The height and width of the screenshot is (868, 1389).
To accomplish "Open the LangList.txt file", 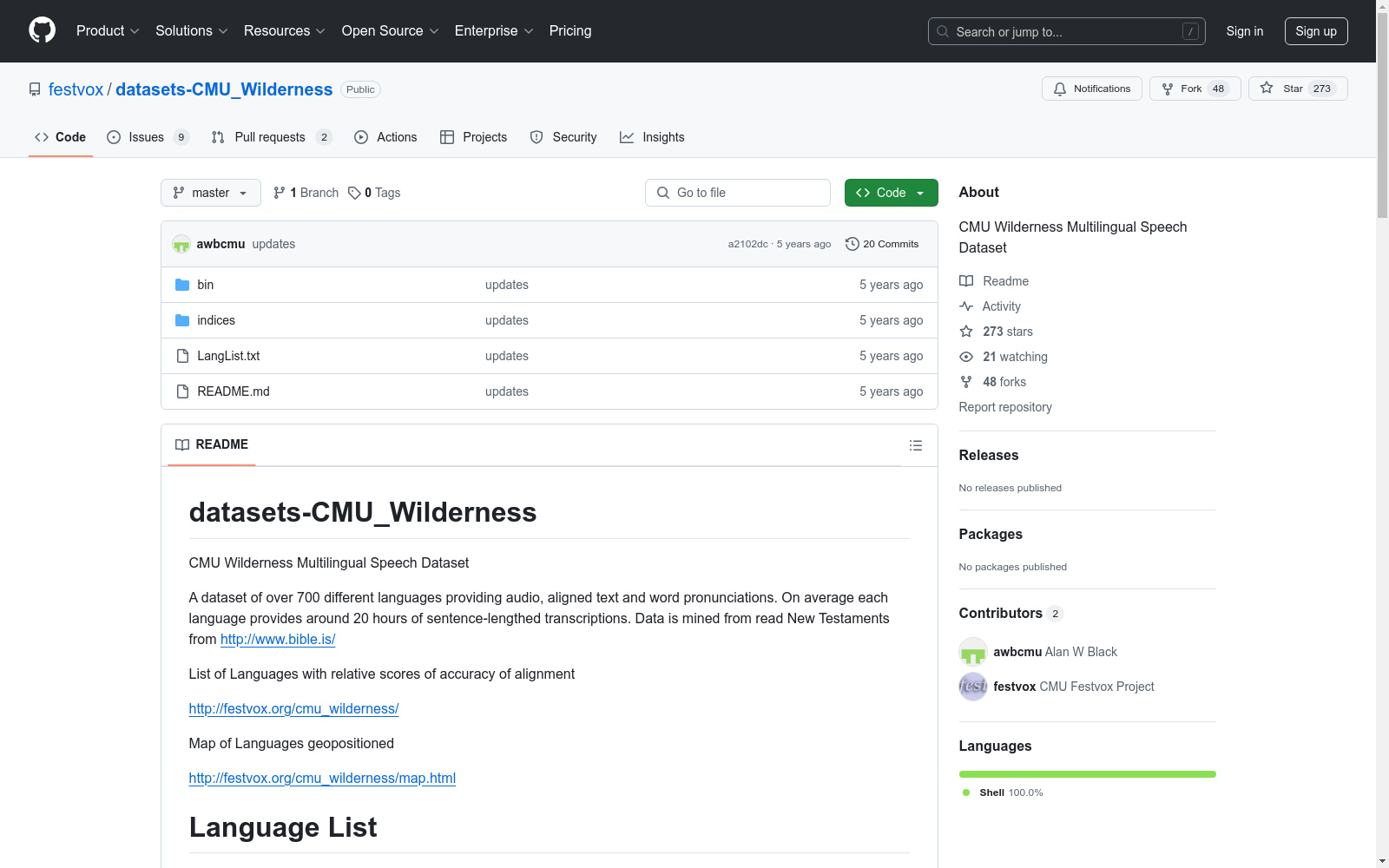I will coord(228,356).
